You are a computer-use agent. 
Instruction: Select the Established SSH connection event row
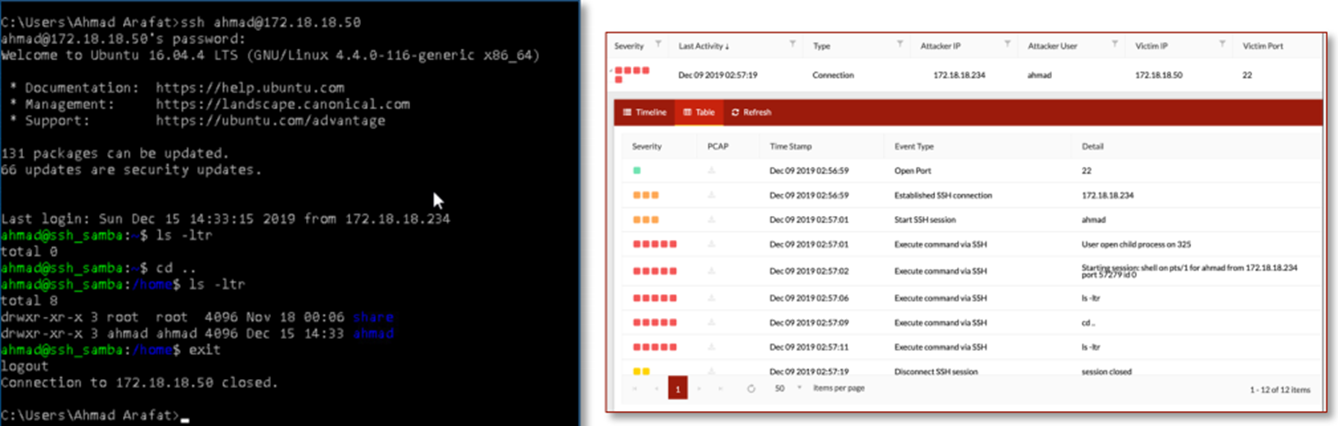pyautogui.click(x=942, y=195)
